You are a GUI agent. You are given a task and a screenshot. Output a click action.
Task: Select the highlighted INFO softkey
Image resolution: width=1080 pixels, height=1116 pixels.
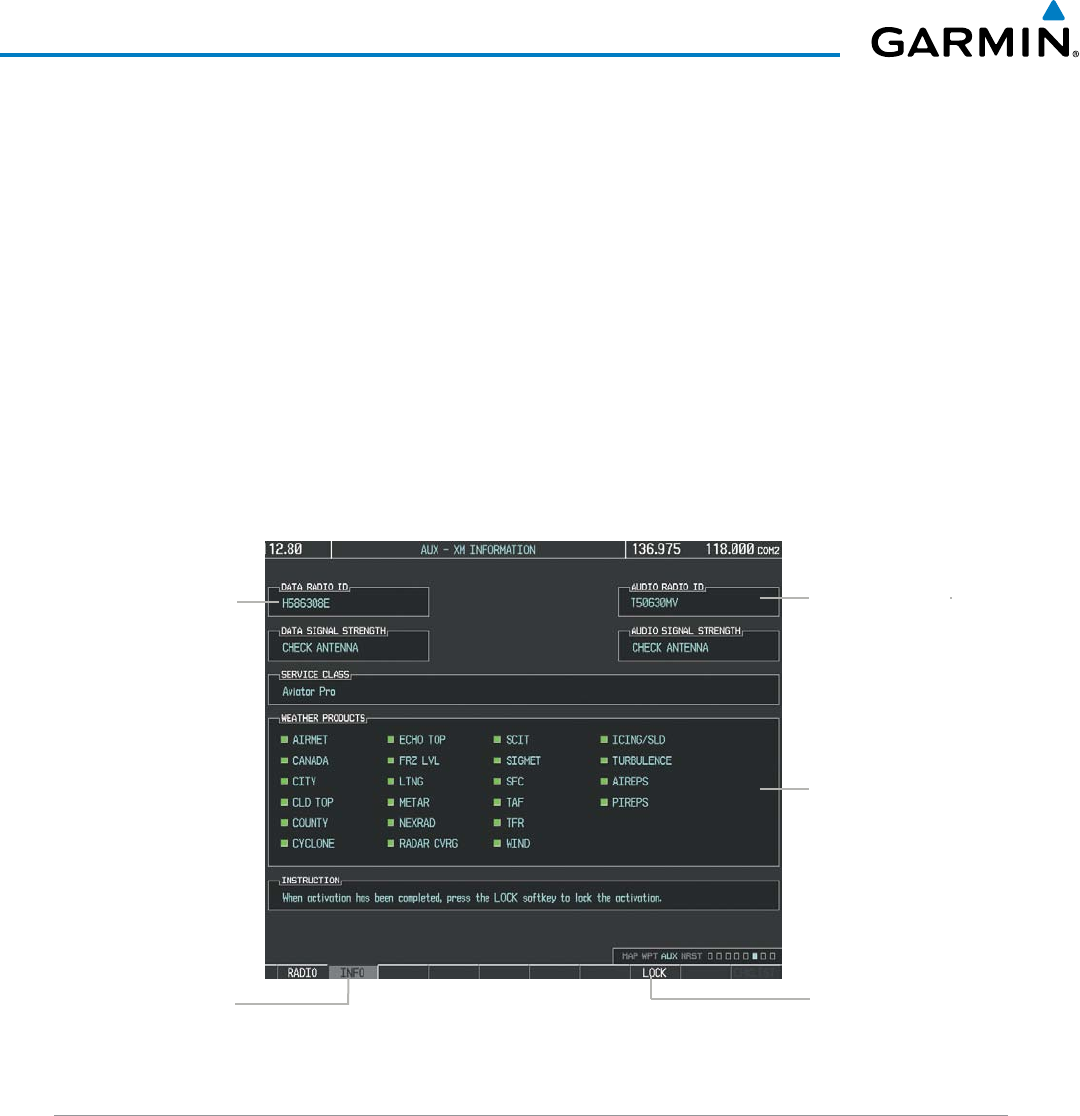352,972
